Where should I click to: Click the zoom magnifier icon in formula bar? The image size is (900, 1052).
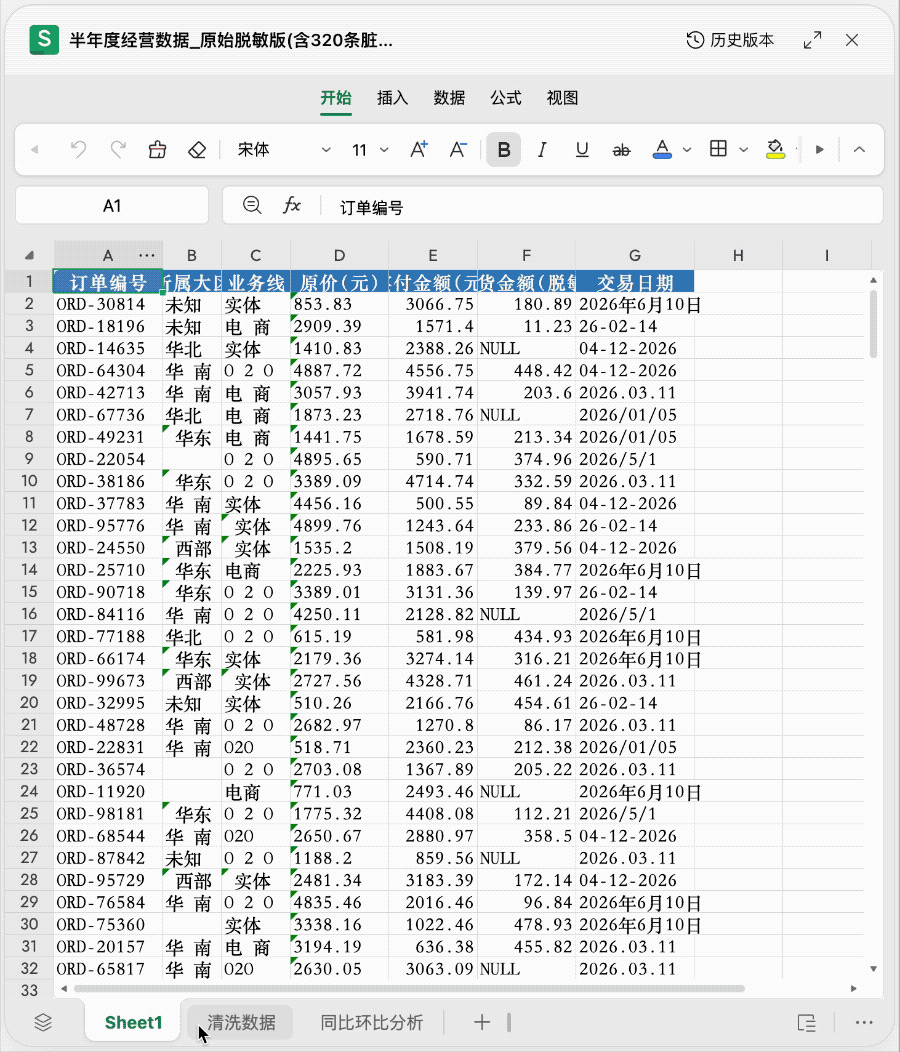[252, 205]
